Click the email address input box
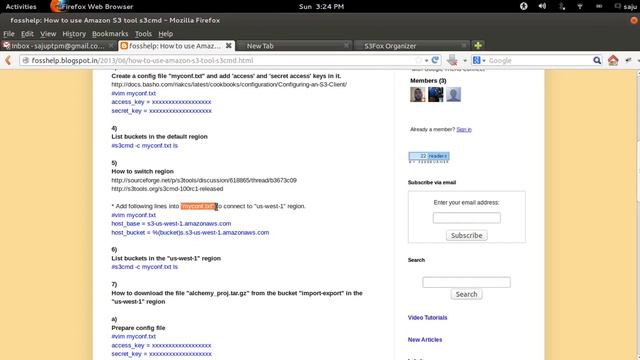640x360 pixels. pos(467,218)
